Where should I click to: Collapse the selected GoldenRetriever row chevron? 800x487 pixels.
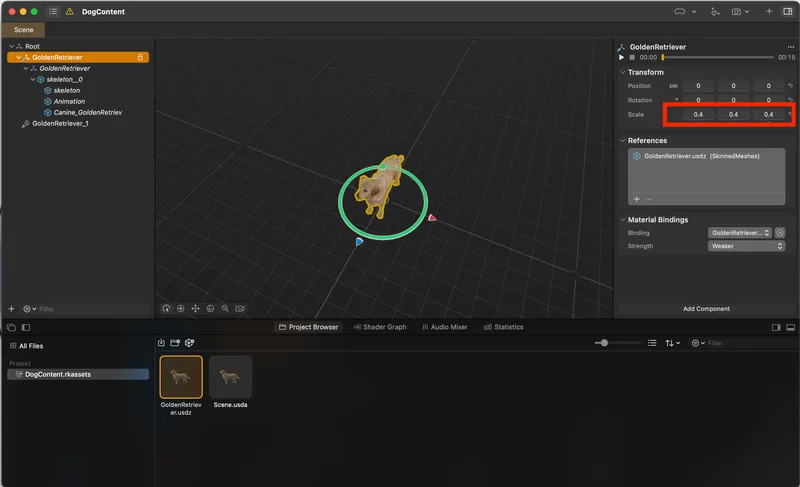(18, 57)
